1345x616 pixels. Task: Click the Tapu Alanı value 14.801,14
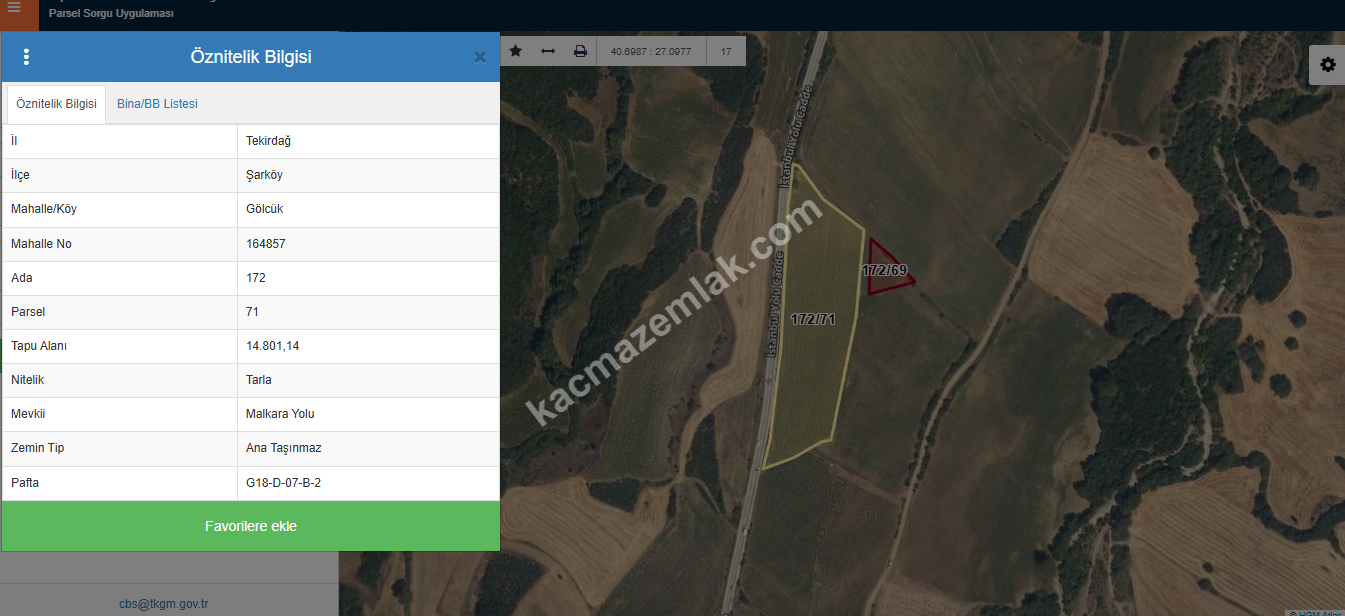coord(273,346)
